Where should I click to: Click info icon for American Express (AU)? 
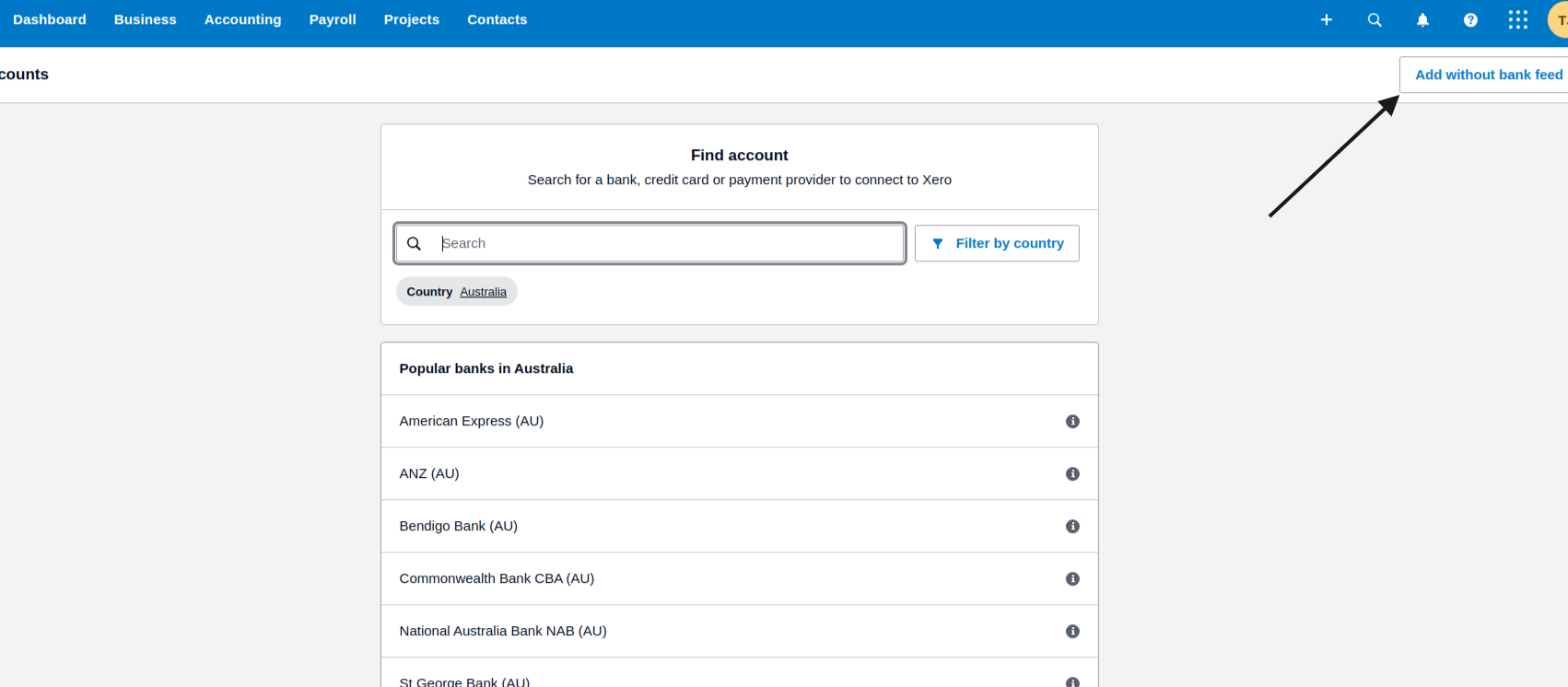coord(1072,421)
